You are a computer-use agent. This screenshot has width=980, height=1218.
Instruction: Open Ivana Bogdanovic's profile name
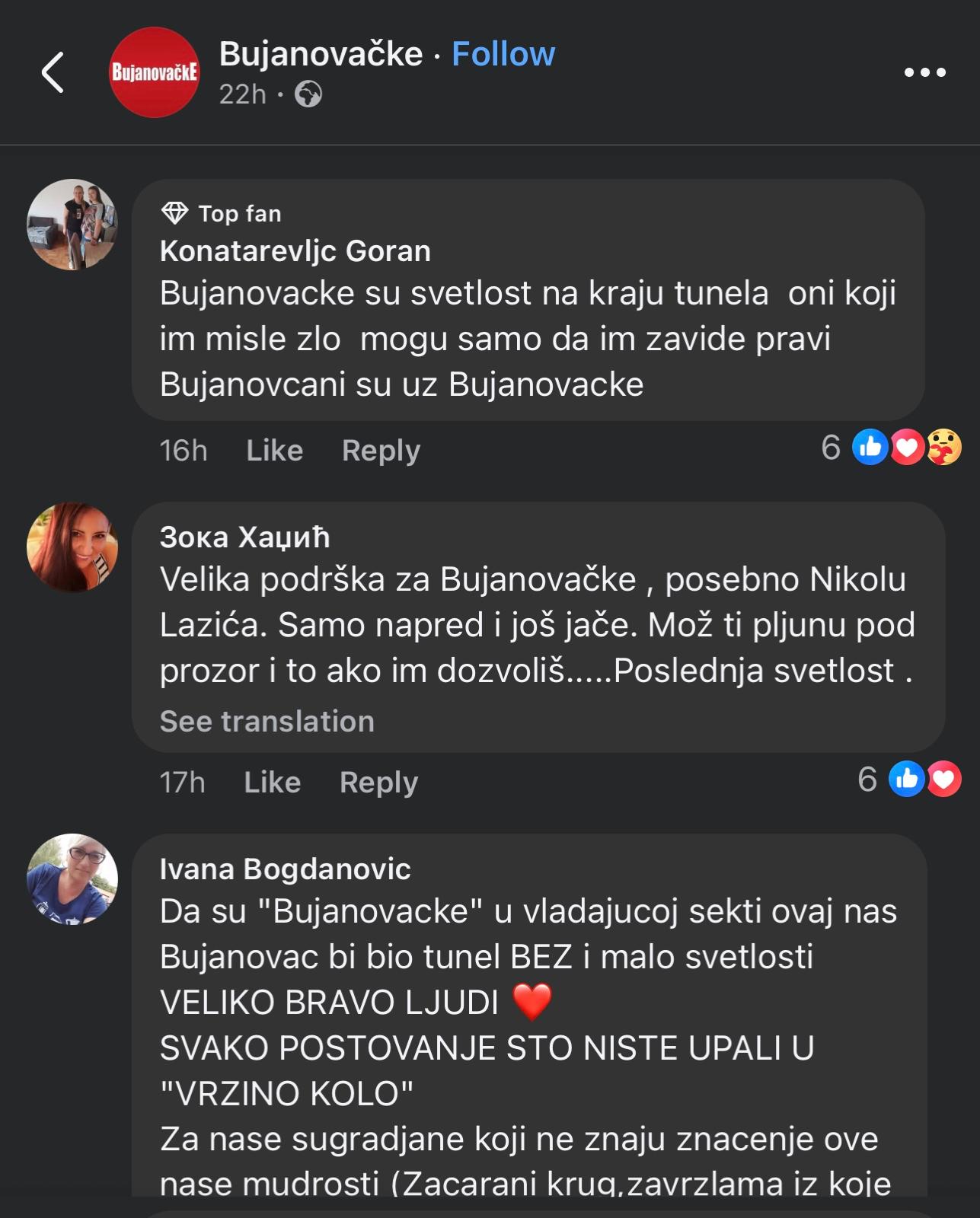click(x=285, y=869)
